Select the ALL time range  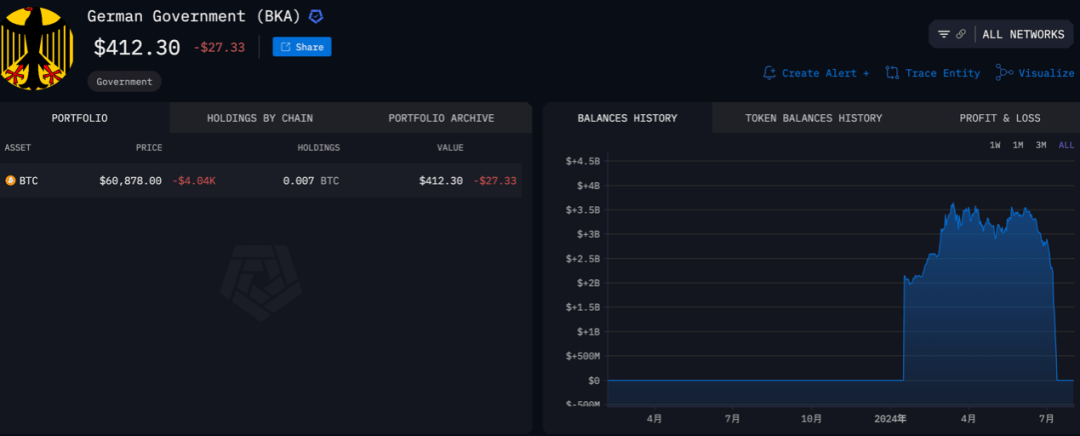point(1066,145)
